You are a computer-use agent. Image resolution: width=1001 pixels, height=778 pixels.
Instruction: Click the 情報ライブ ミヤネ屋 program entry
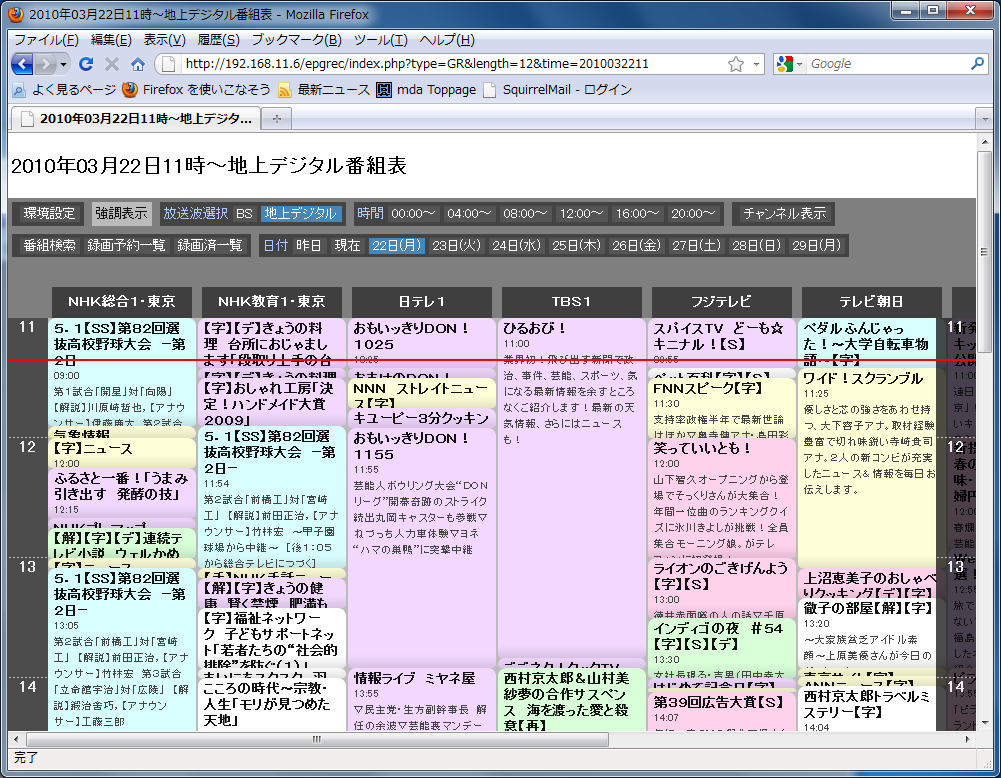421,699
